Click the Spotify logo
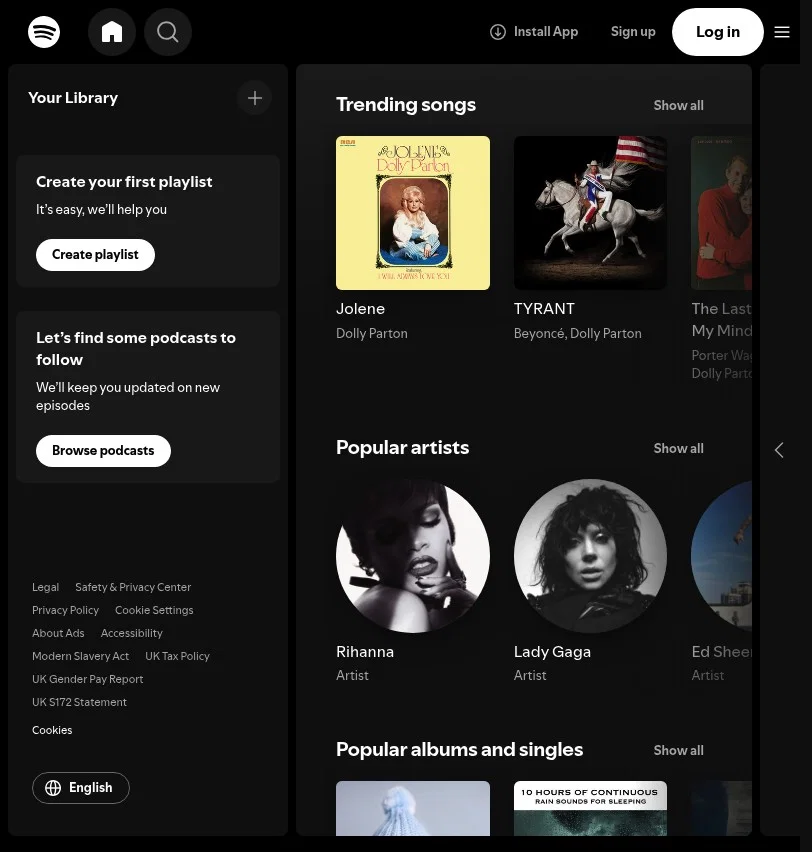 44,32
